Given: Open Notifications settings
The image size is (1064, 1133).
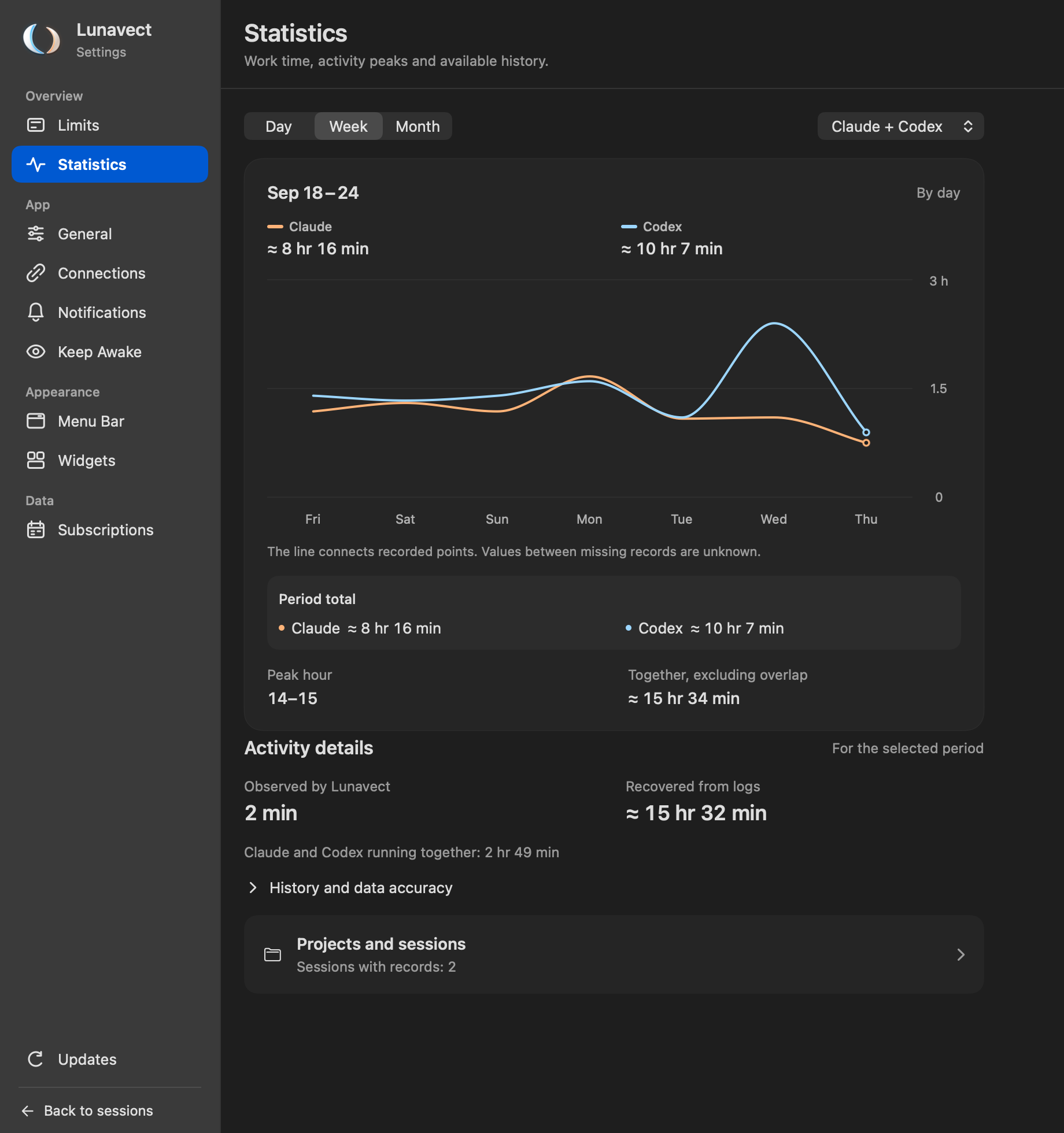Looking at the screenshot, I should [110, 312].
